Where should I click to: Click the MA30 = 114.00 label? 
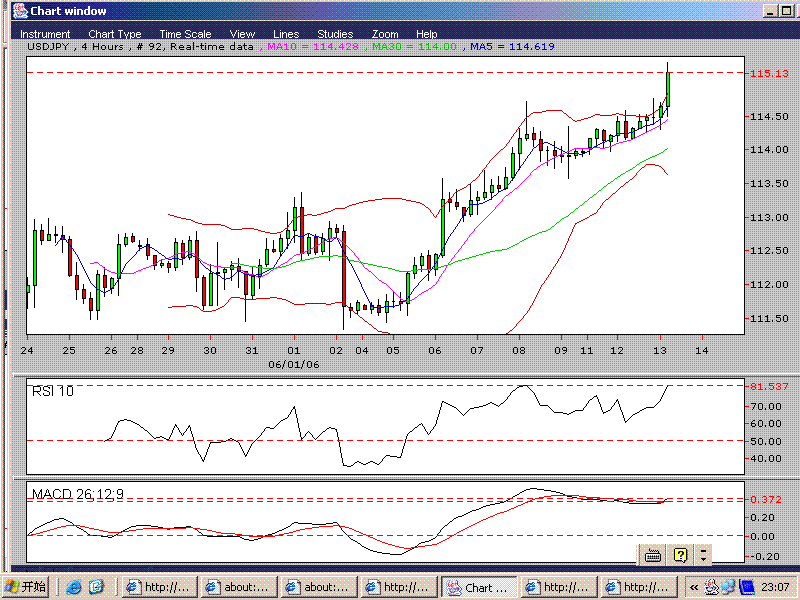coord(414,46)
